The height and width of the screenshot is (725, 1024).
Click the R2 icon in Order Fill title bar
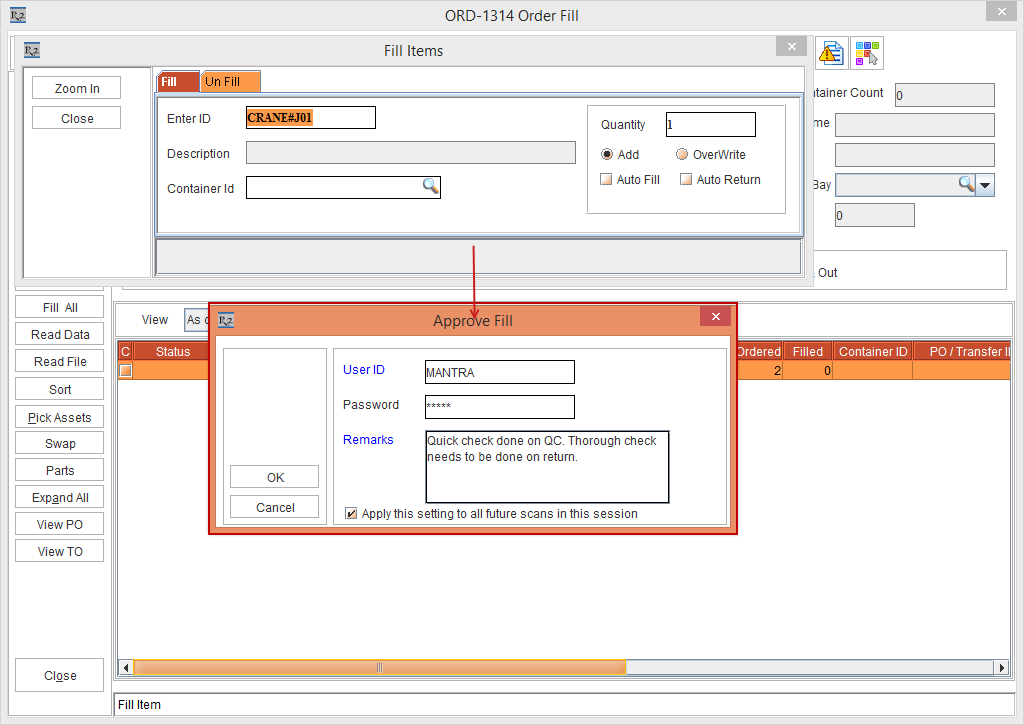click(x=17, y=15)
